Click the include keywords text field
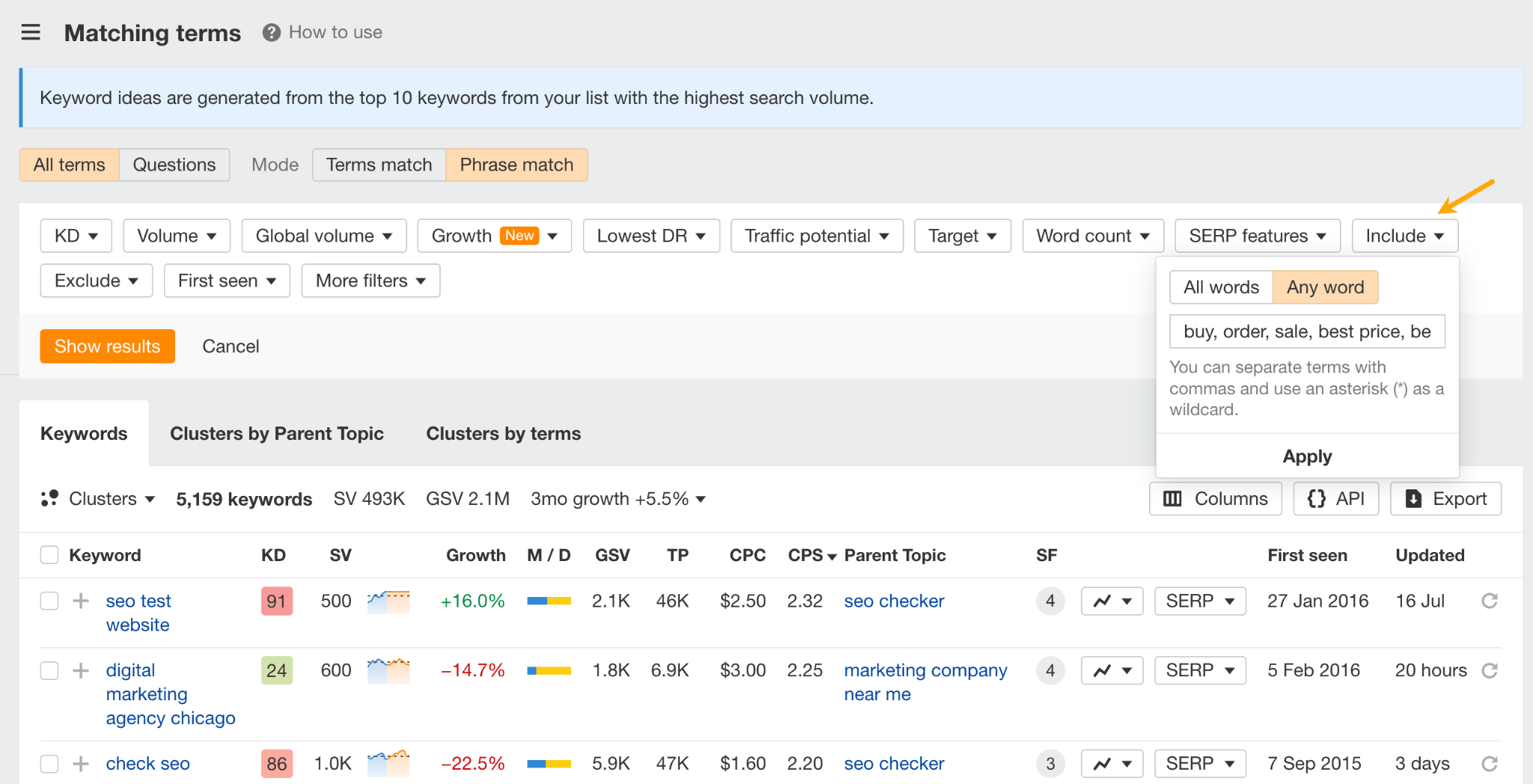The image size is (1533, 784). click(x=1306, y=331)
